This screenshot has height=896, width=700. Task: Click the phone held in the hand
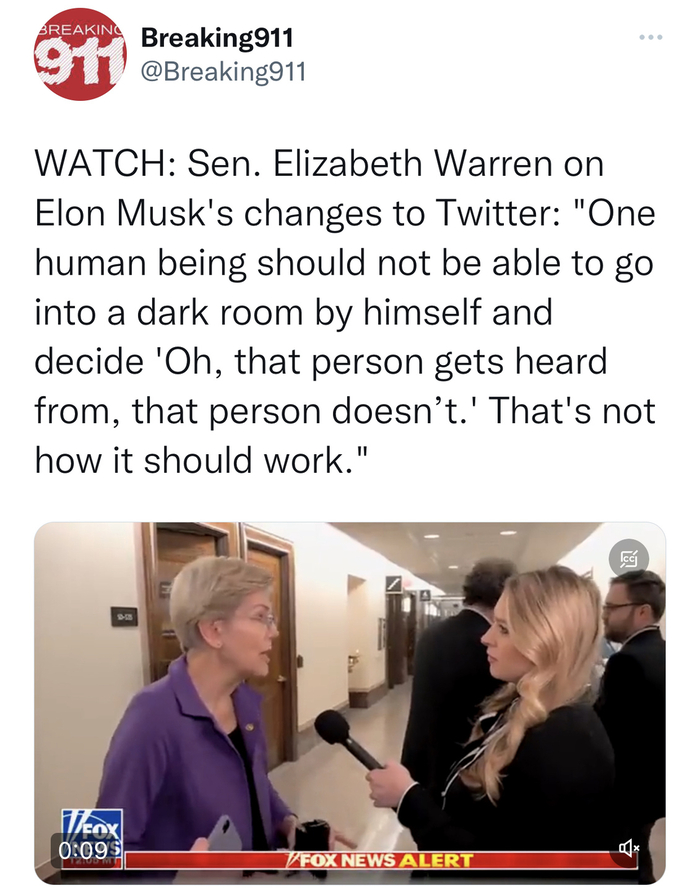pyautogui.click(x=224, y=834)
